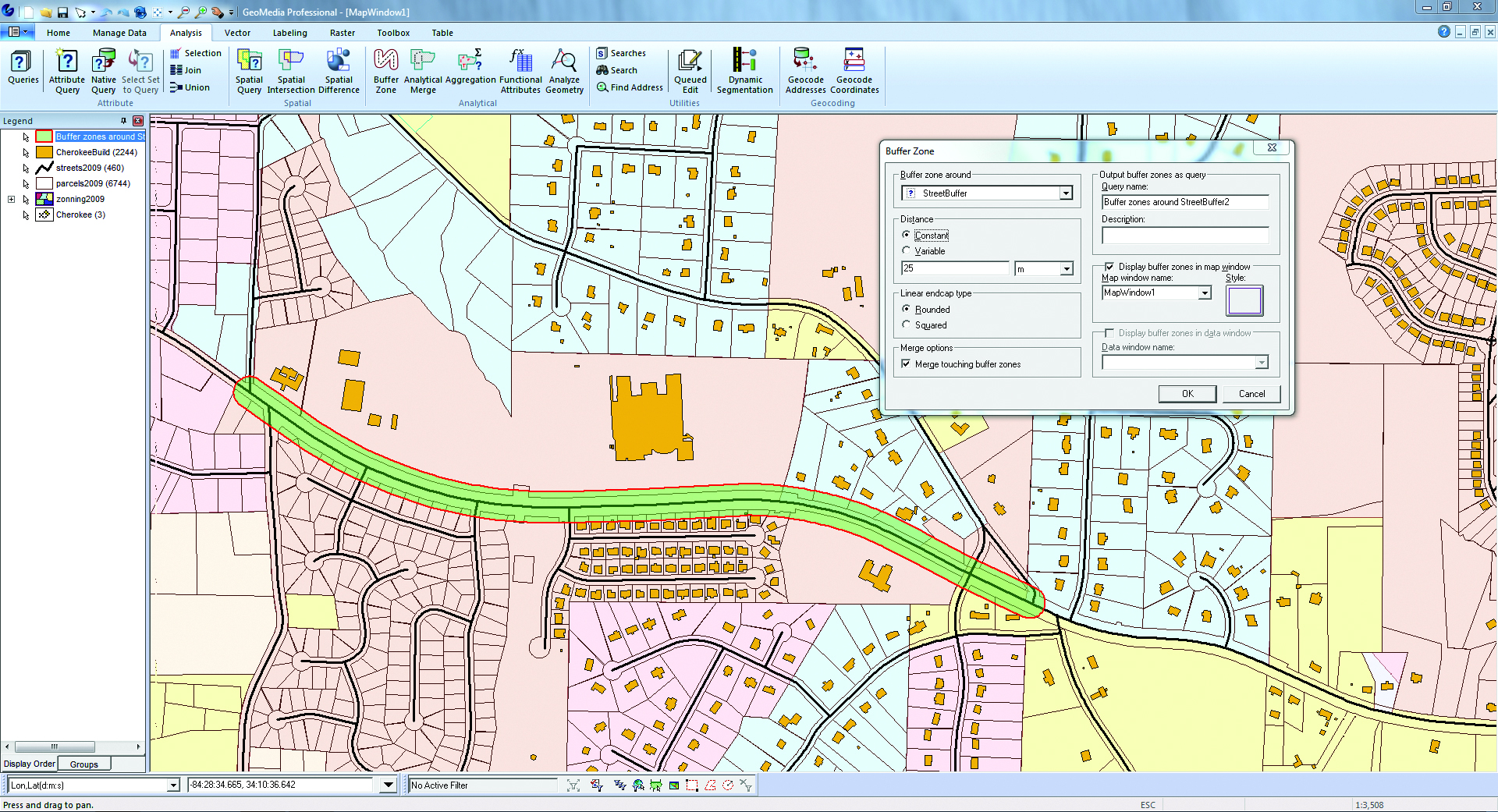This screenshot has width=1498, height=812.
Task: Click CherokeeBuild orange legend swatch
Action: 44,152
